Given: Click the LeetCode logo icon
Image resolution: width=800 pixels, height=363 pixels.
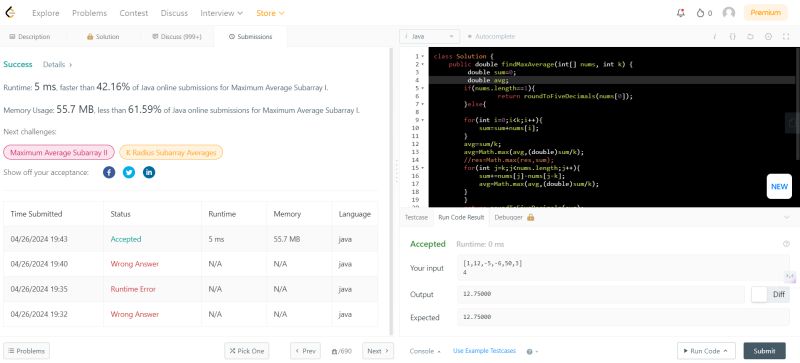Looking at the screenshot, I should (x=10, y=13).
